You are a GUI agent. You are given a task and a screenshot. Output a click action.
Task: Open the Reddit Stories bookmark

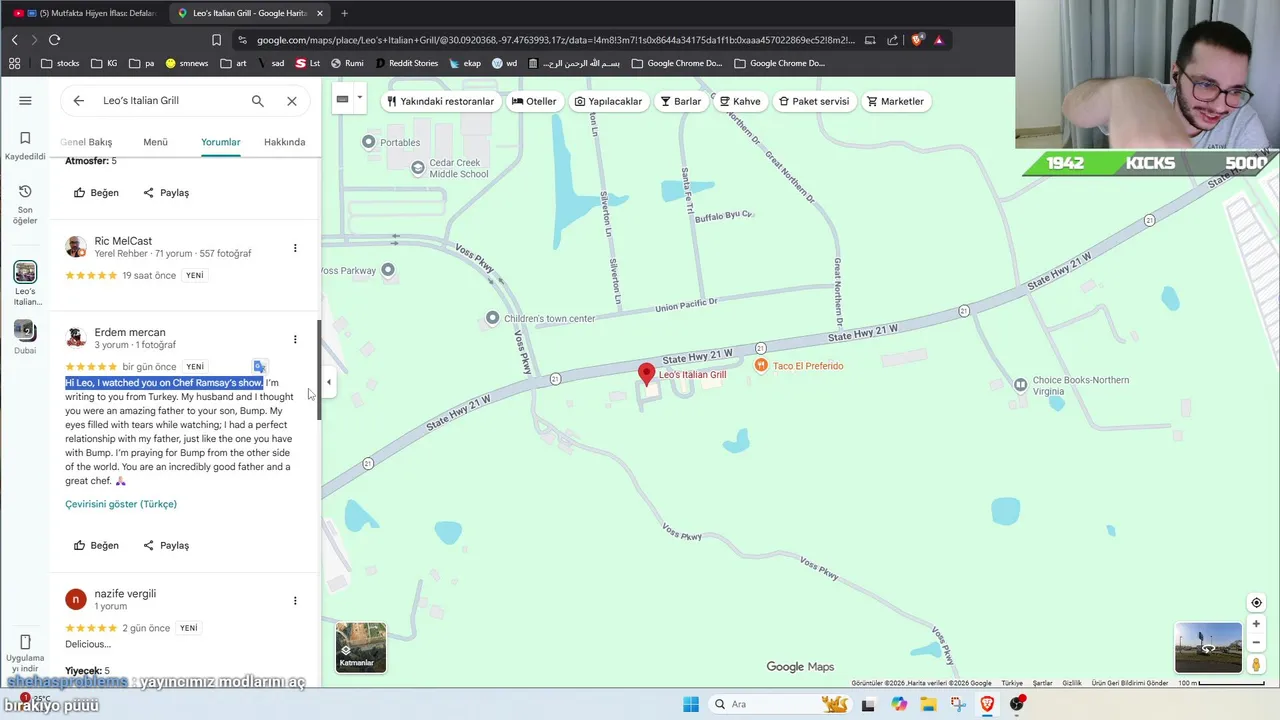[x=405, y=63]
